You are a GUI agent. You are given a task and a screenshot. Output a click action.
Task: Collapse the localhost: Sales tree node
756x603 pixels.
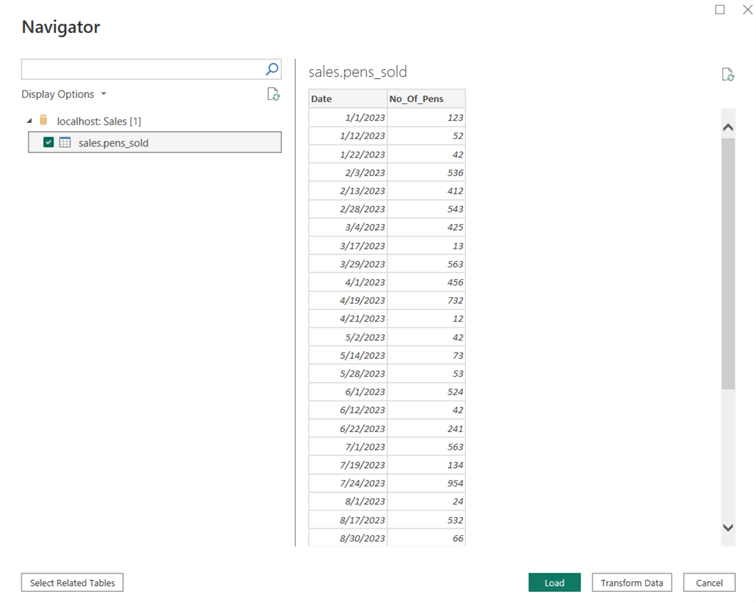29,121
